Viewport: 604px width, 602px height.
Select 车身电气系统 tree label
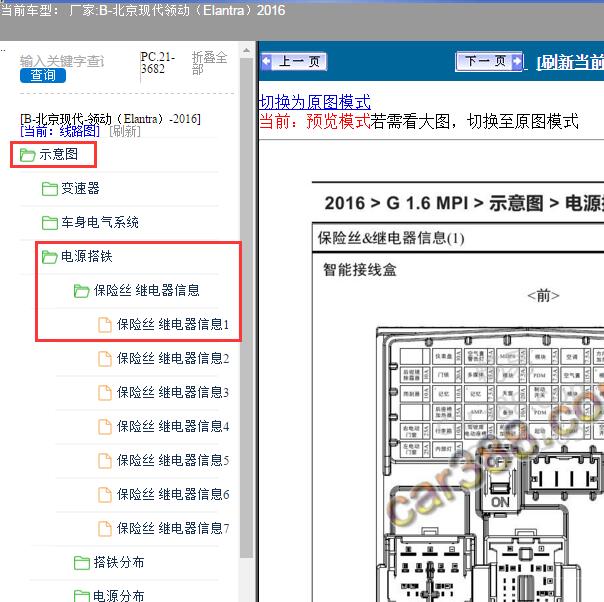click(100, 222)
